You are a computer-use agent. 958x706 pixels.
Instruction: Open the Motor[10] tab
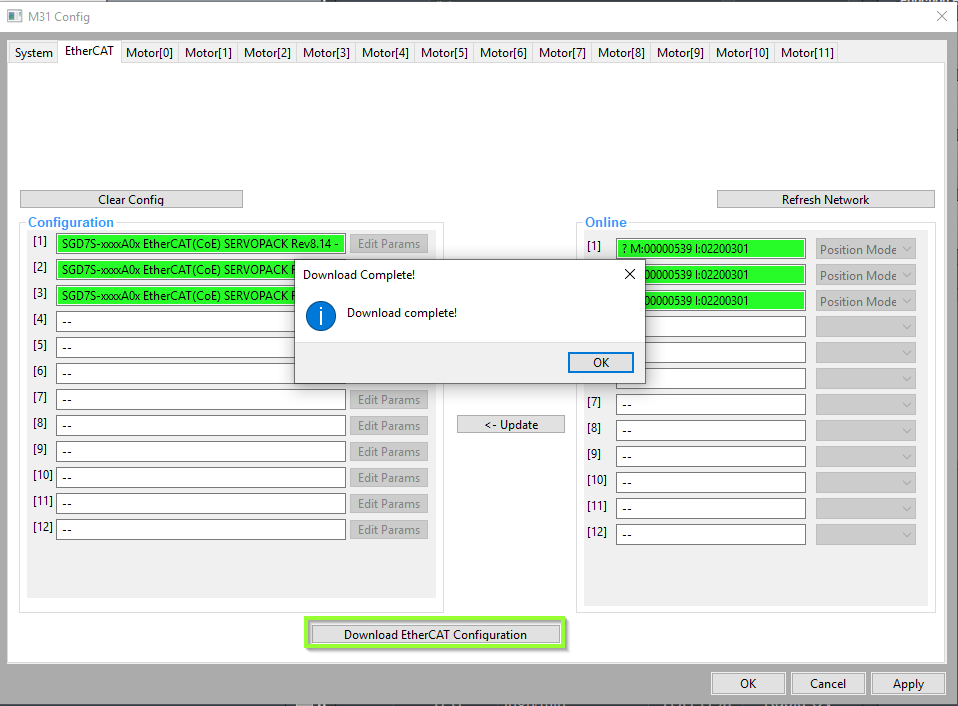(742, 53)
